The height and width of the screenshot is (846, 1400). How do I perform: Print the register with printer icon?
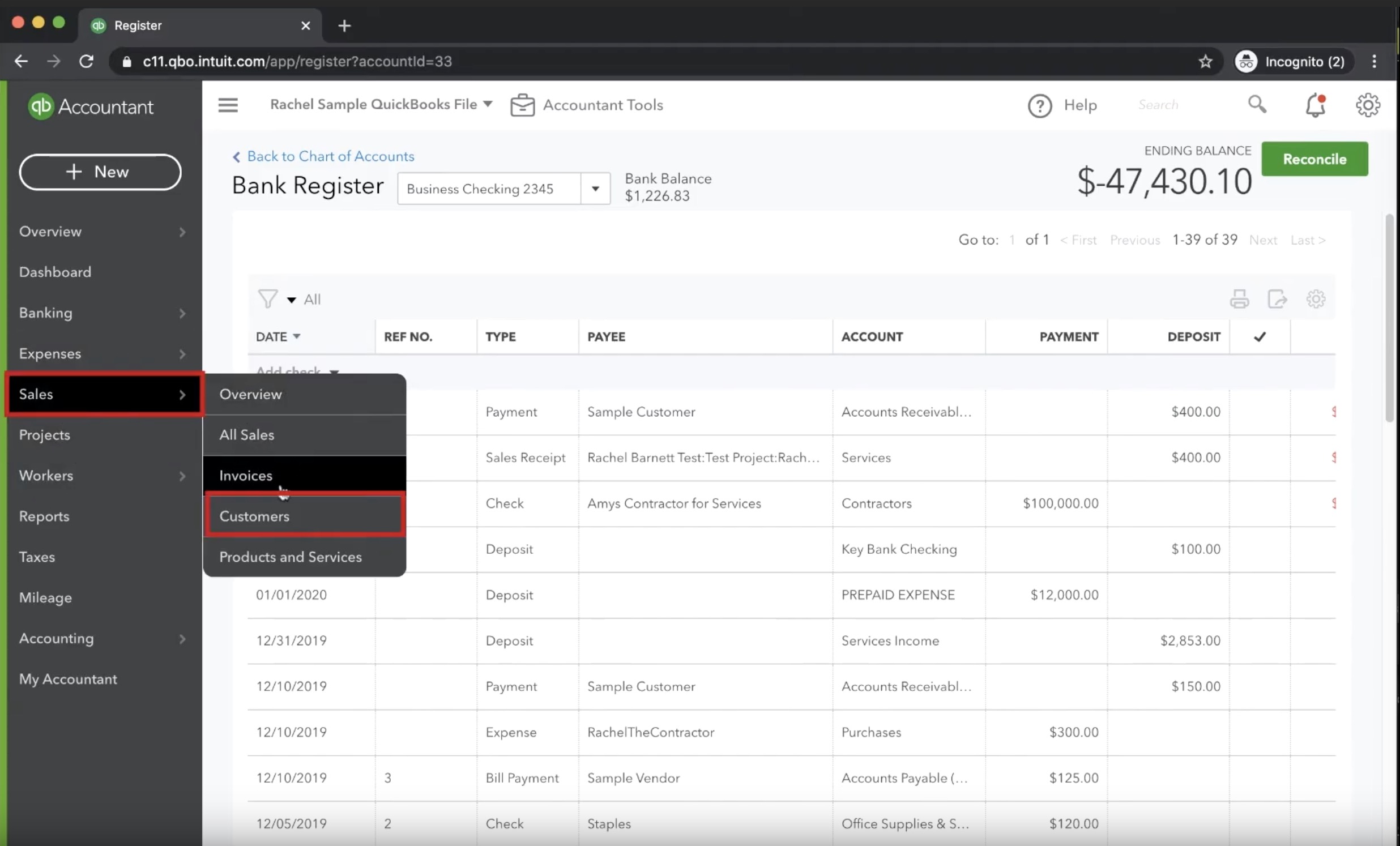tap(1239, 299)
